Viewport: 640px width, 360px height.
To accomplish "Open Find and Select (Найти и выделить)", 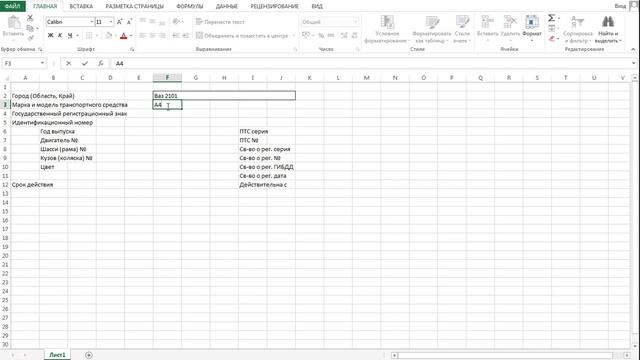I will (x=608, y=29).
